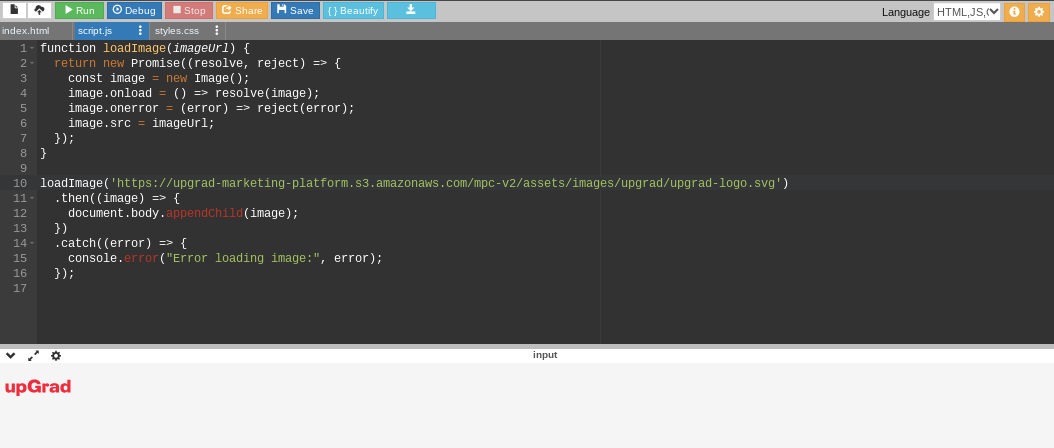Open the styles.css tab options menu
The width and height of the screenshot is (1054, 448).
tap(216, 30)
